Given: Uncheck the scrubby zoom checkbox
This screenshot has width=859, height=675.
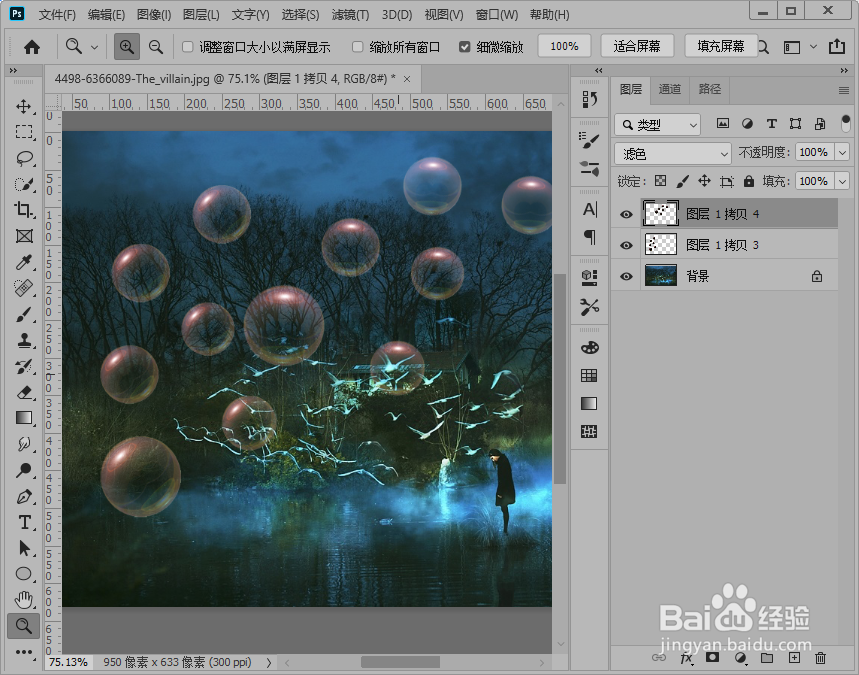Looking at the screenshot, I should click(465, 47).
